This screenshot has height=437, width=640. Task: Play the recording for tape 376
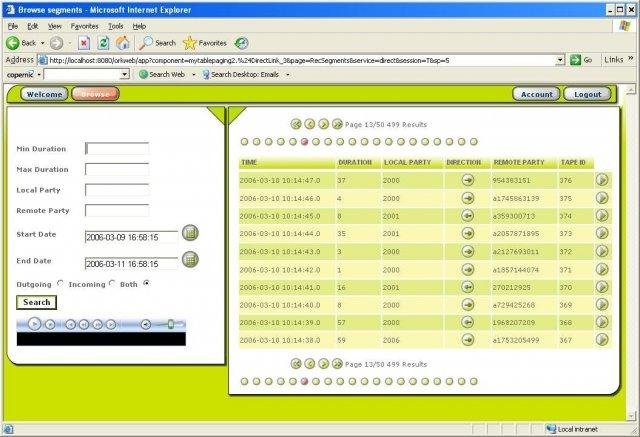(x=602, y=181)
